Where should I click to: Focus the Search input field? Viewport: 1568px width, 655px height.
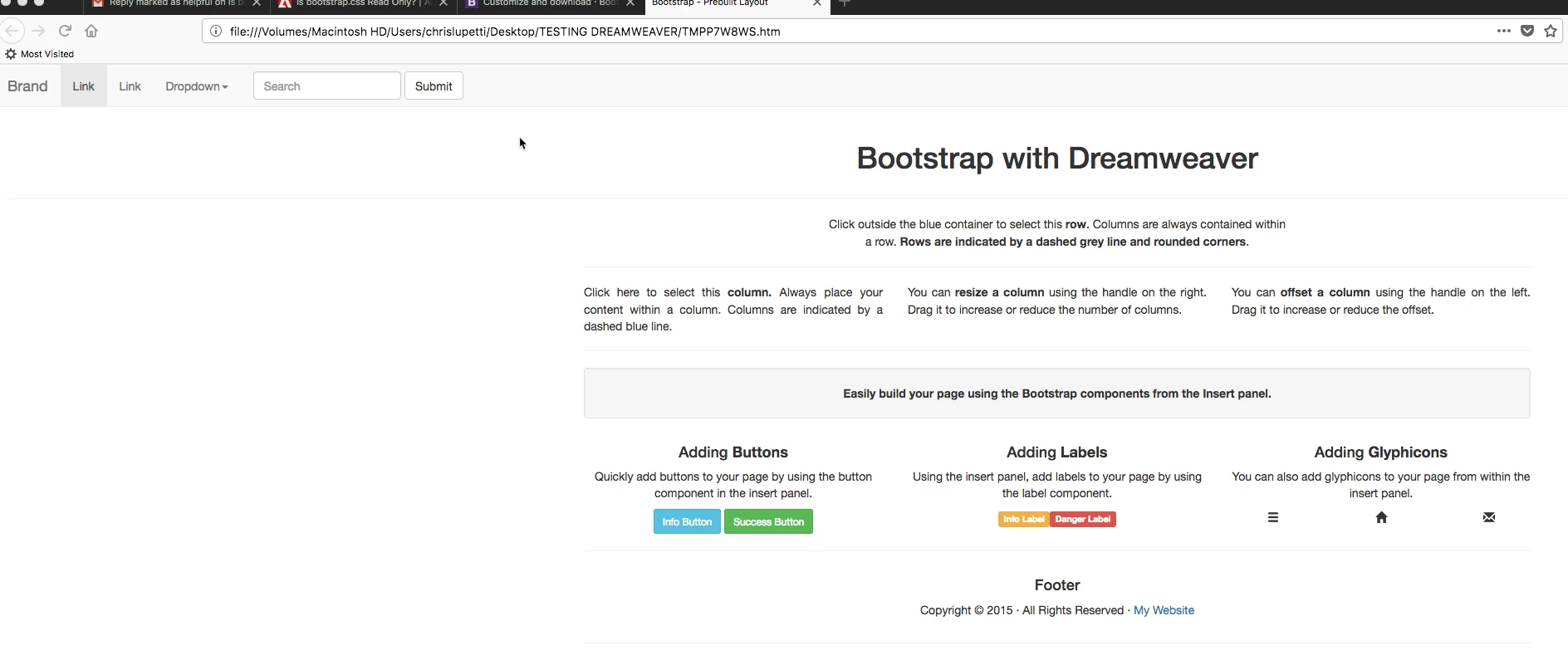pos(327,86)
